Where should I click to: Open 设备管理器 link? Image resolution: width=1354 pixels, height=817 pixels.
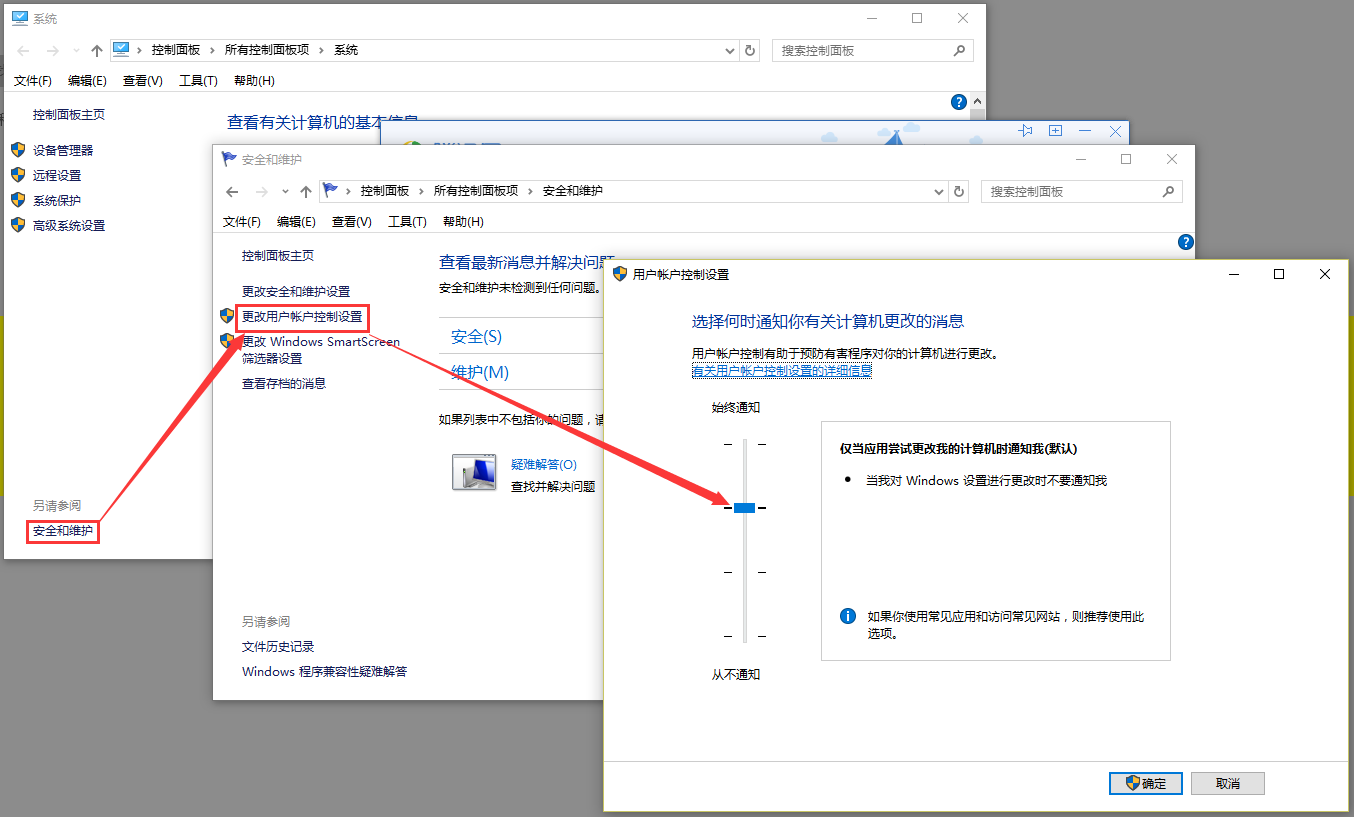click(x=63, y=150)
